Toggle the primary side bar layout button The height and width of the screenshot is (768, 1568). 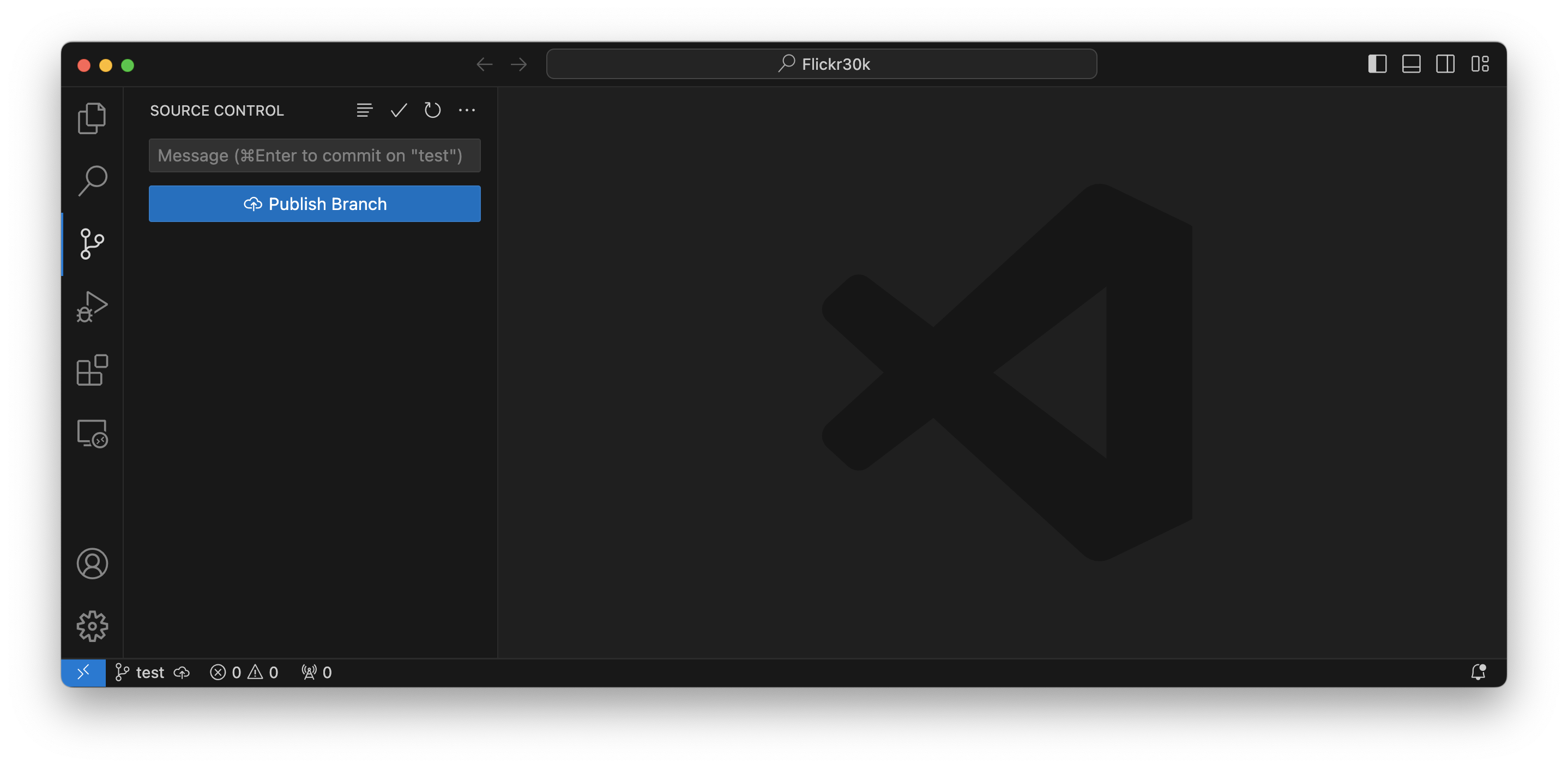tap(1377, 64)
